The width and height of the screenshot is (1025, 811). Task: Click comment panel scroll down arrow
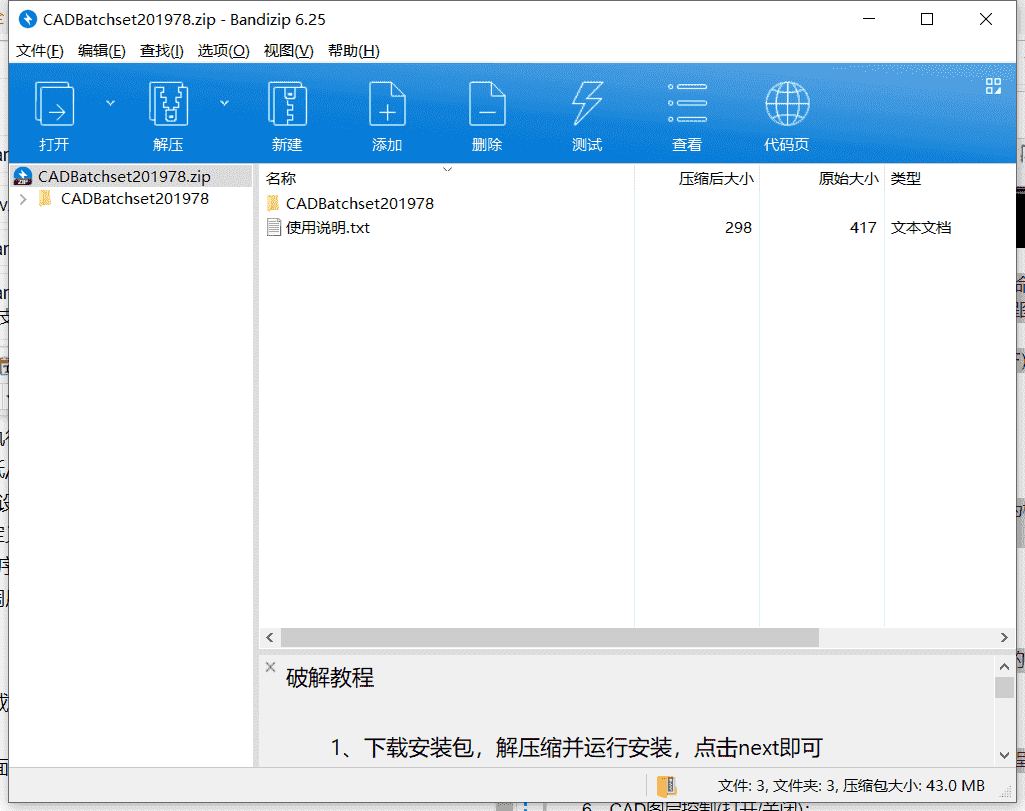pyautogui.click(x=1004, y=755)
